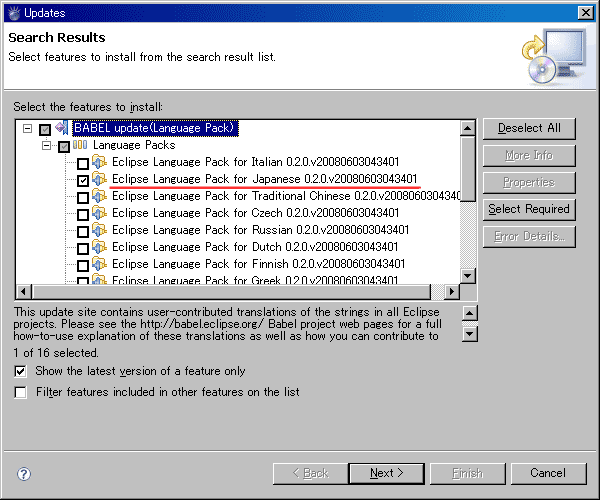Screen dimensions: 600x500
Task: Disable Show the latest version only
Action: pos(20,371)
